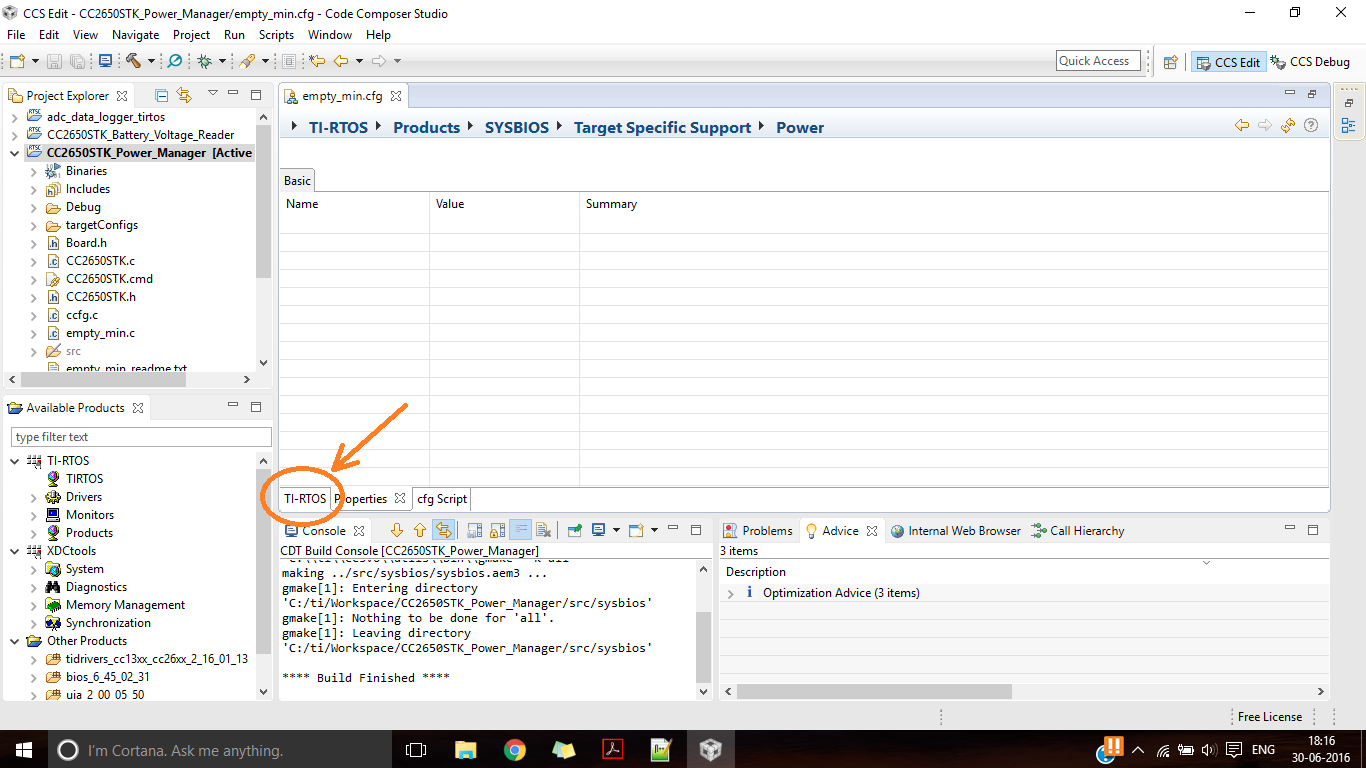This screenshot has height=768, width=1366.
Task: Open the Project menu
Action: click(192, 34)
